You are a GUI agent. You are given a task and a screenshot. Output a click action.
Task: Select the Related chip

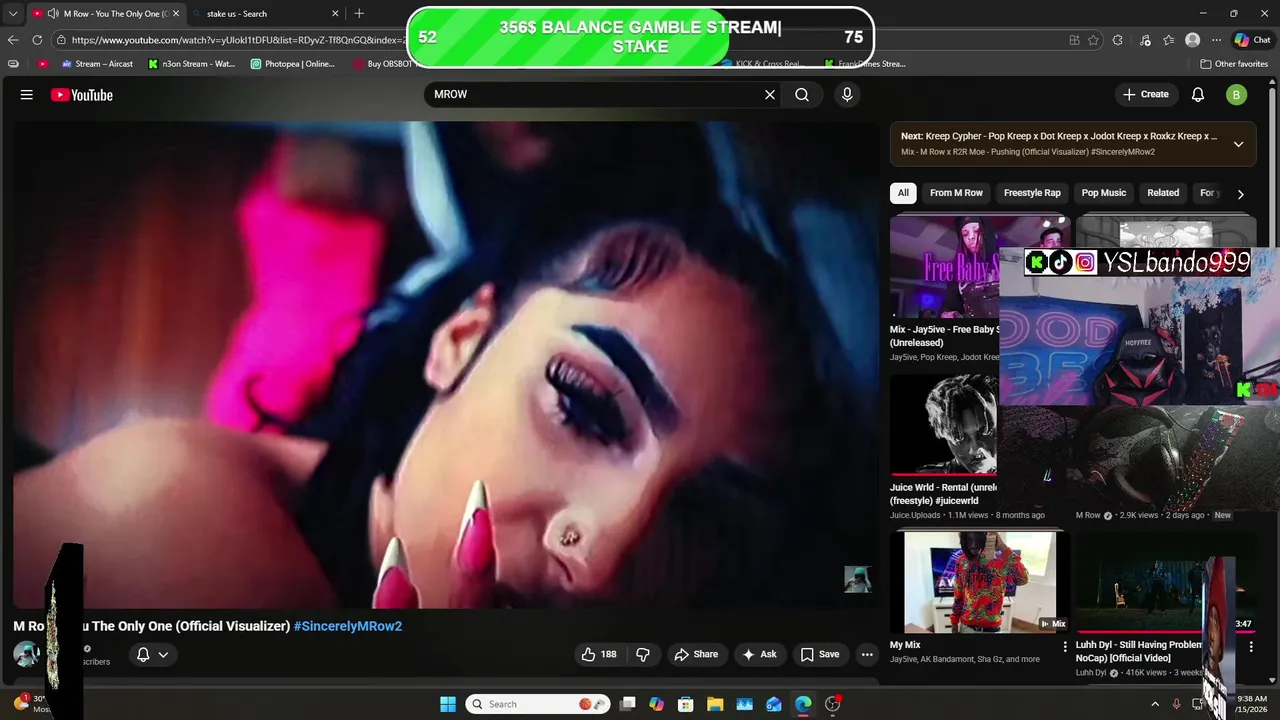tap(1163, 193)
